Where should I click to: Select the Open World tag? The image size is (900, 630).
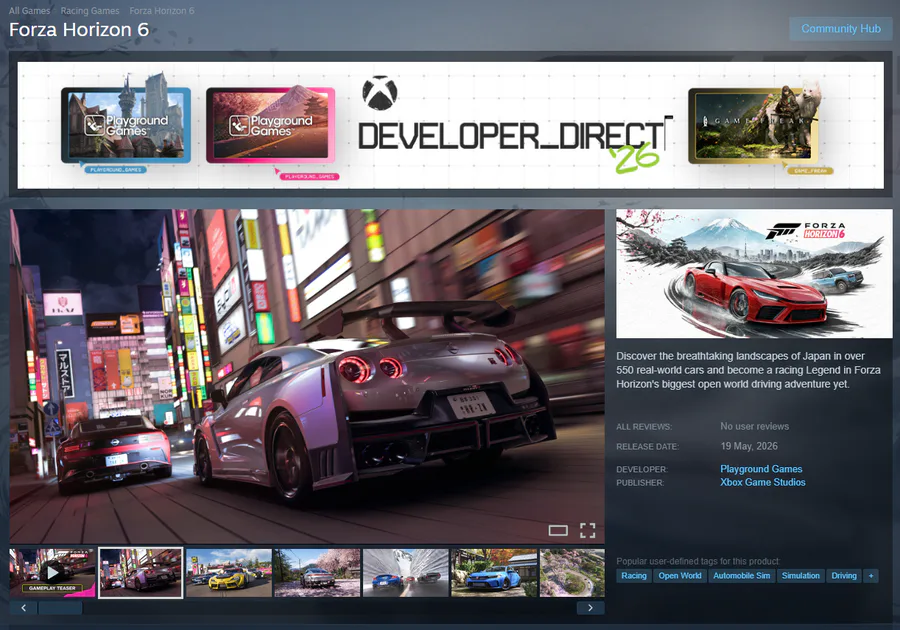680,575
